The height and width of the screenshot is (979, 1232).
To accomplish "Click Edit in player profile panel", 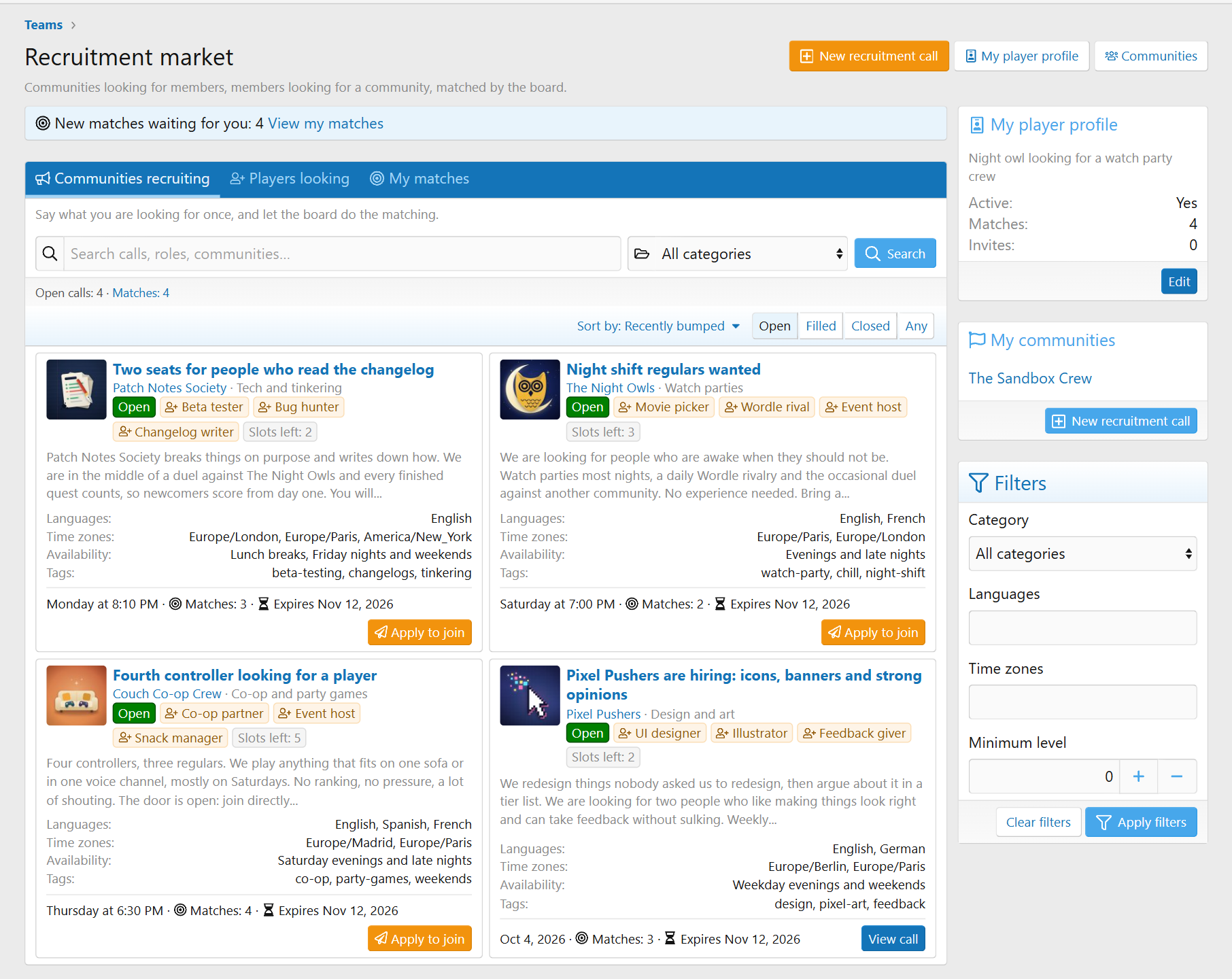I will [1179, 281].
